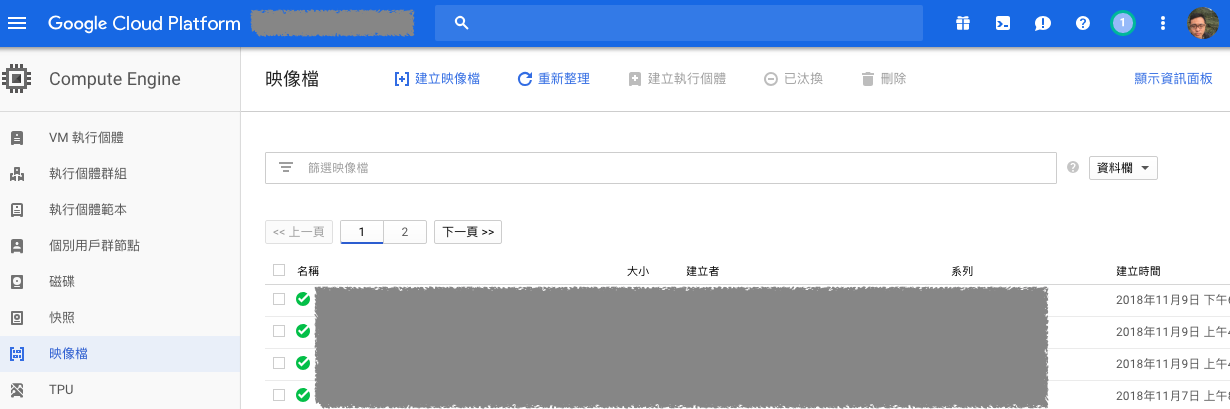Activate Cloud Shell terminal icon

tap(1002, 23)
